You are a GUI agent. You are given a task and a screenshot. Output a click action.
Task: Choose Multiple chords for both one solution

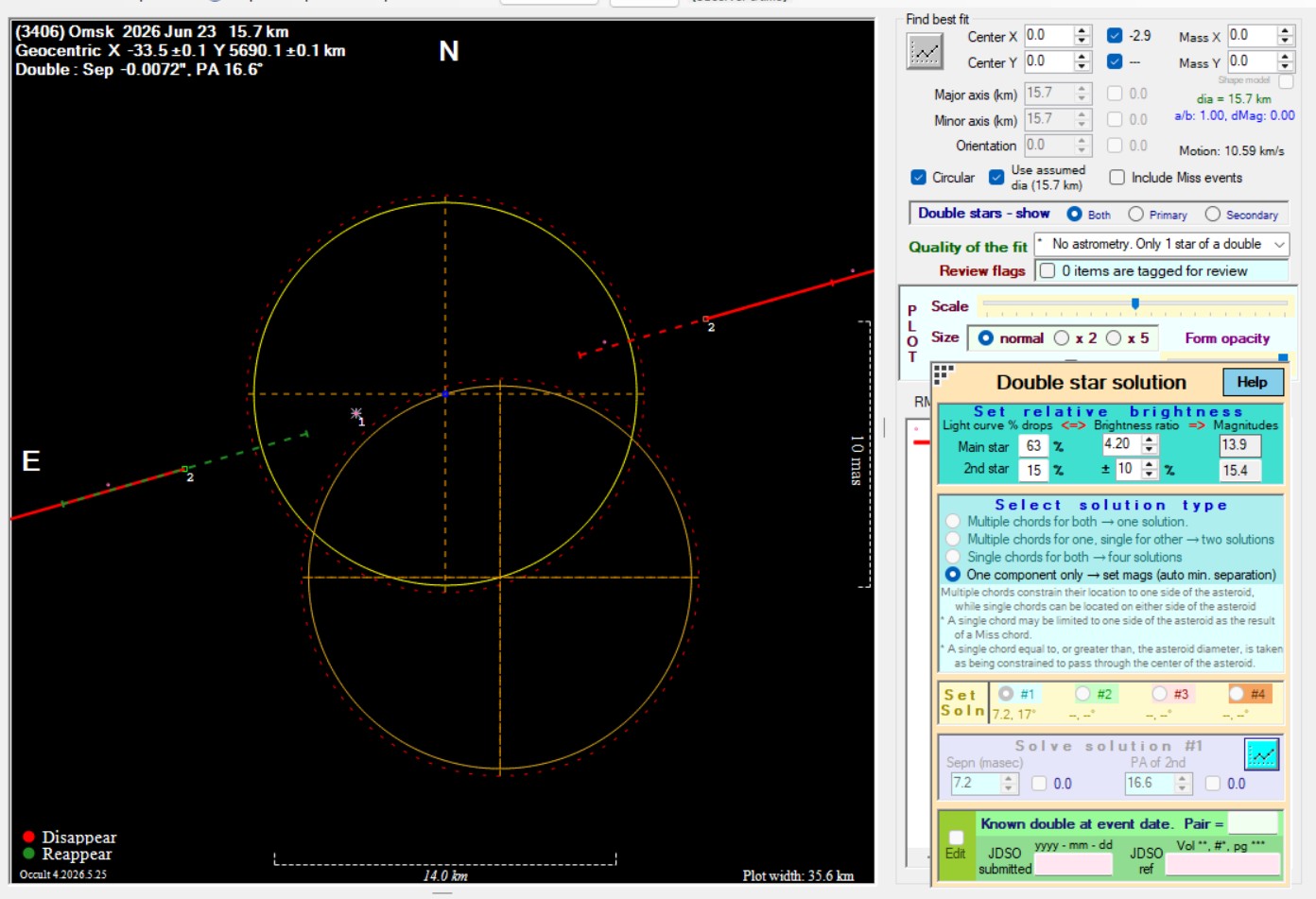coord(953,522)
